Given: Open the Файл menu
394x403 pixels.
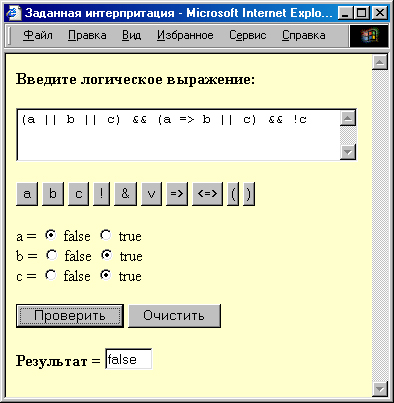Looking at the screenshot, I should [38, 35].
